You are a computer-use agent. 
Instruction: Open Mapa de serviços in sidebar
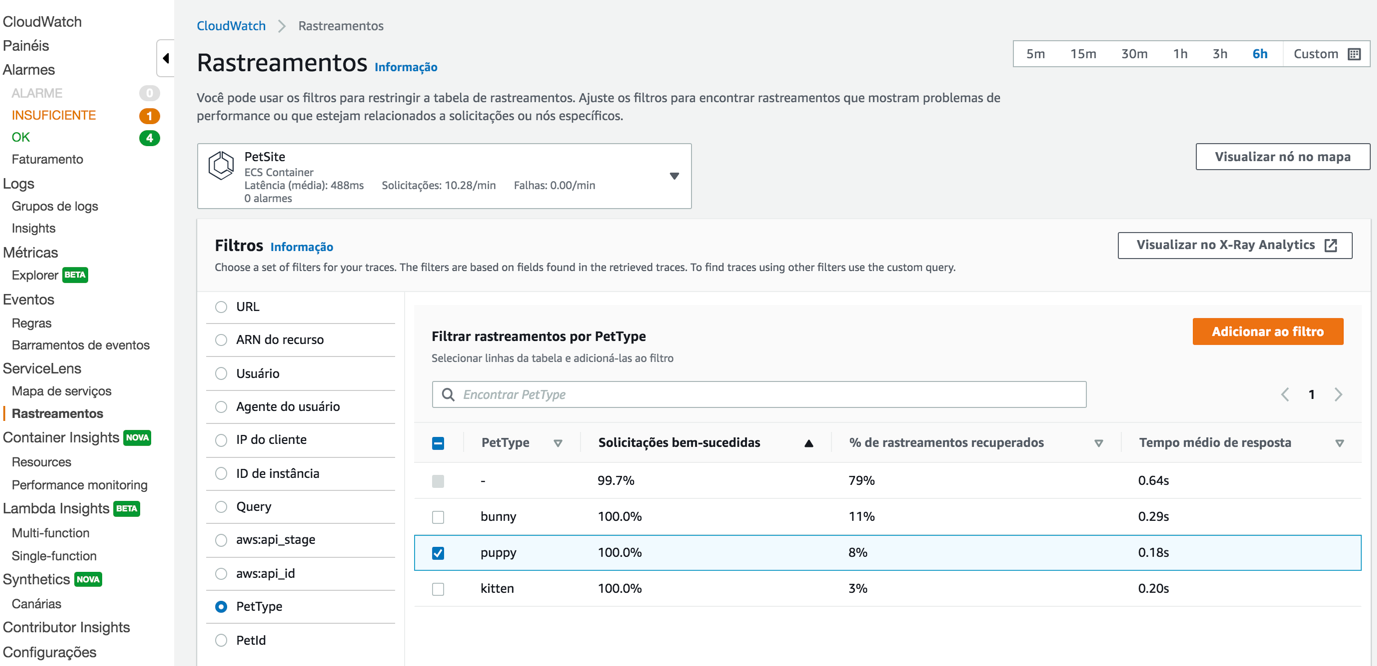pos(61,391)
